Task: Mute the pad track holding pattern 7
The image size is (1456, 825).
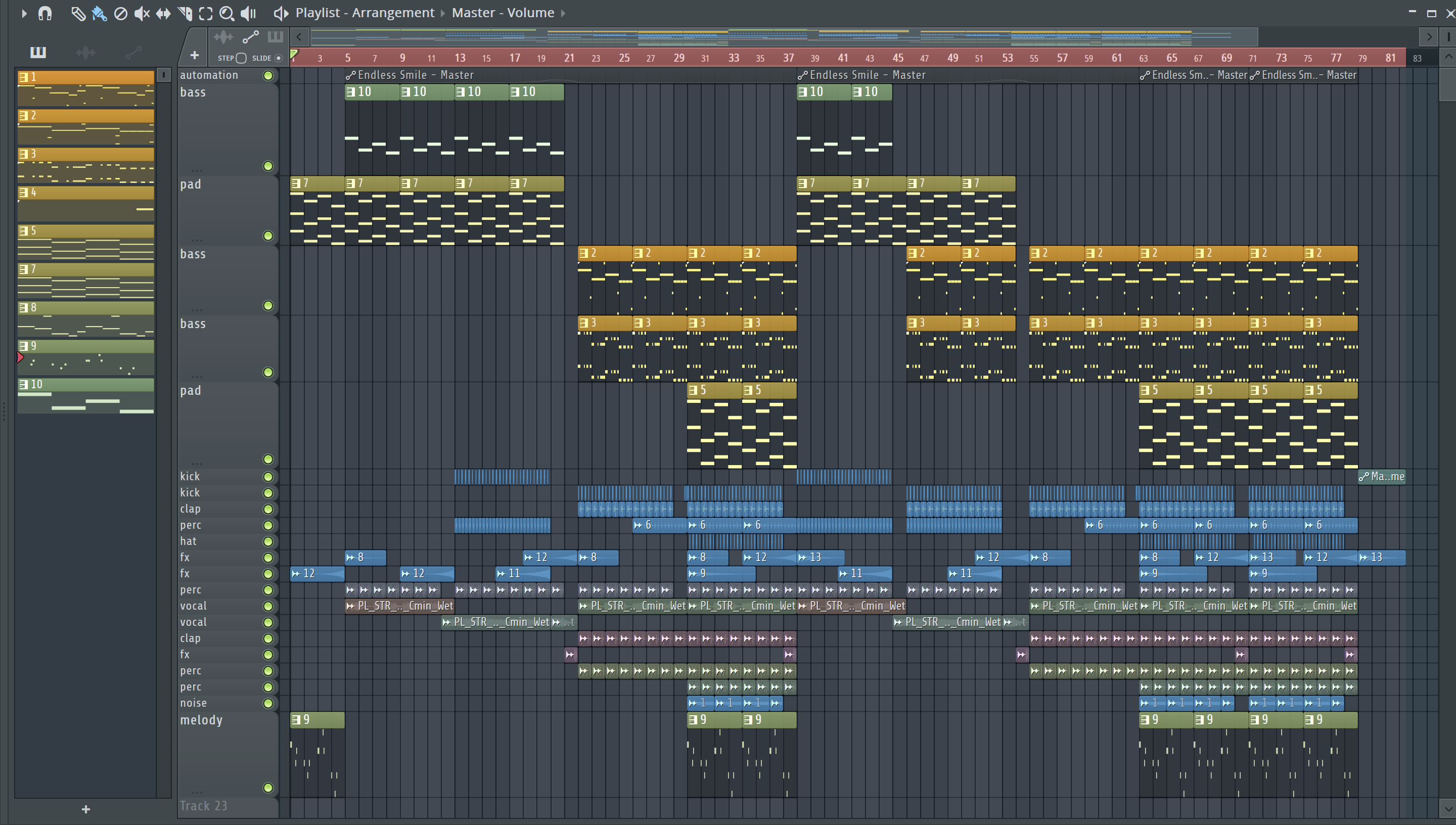Action: pyautogui.click(x=268, y=236)
